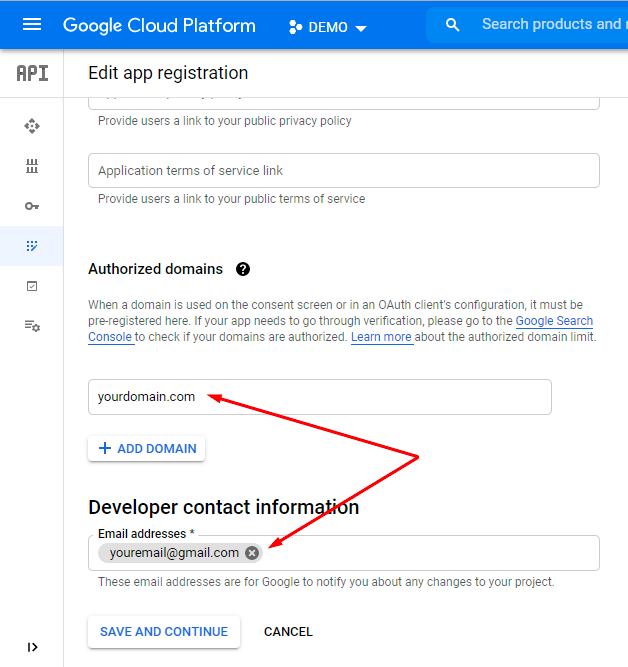Image resolution: width=628 pixels, height=667 pixels.
Task: Open the Page usage agreements sidebar icon
Action: pos(32,326)
